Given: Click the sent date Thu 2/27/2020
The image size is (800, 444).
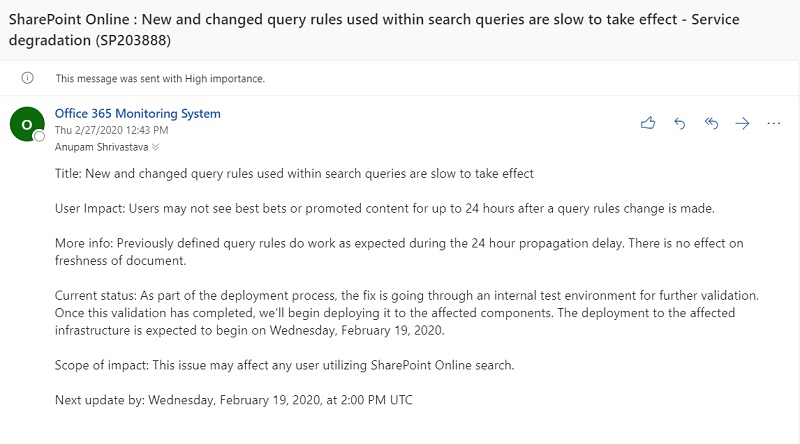Looking at the screenshot, I should (x=111, y=130).
